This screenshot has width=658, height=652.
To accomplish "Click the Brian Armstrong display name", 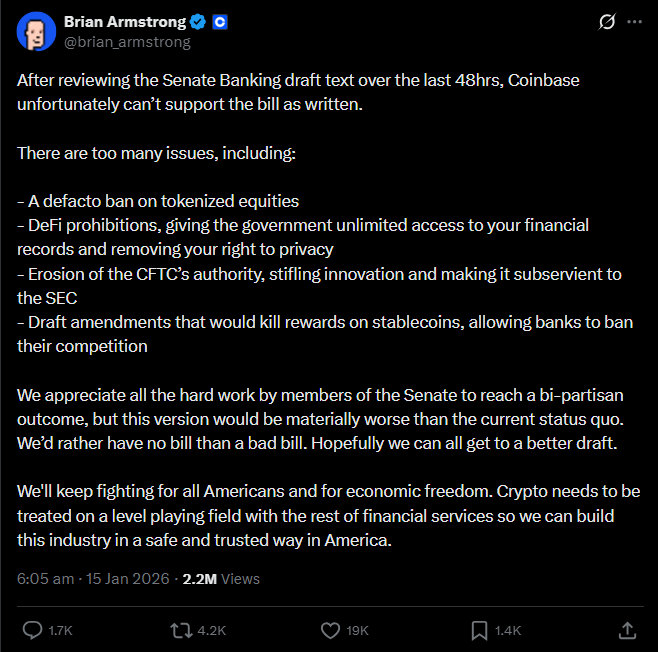I will 122,21.
